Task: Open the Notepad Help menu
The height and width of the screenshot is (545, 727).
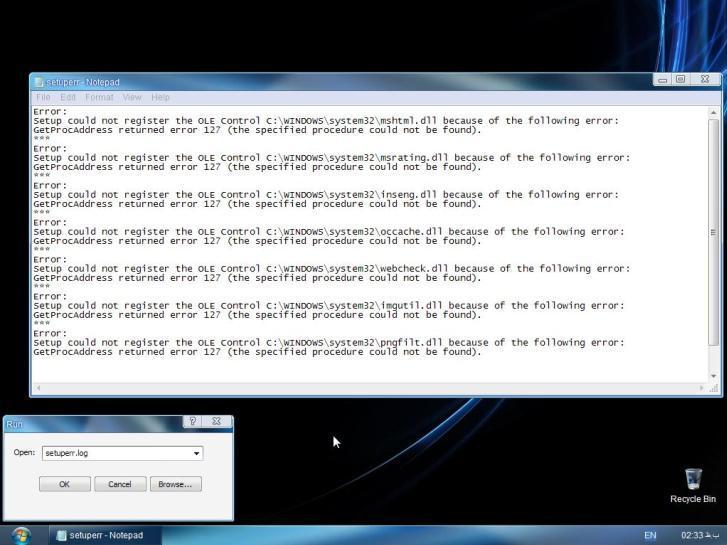Action: [160, 97]
